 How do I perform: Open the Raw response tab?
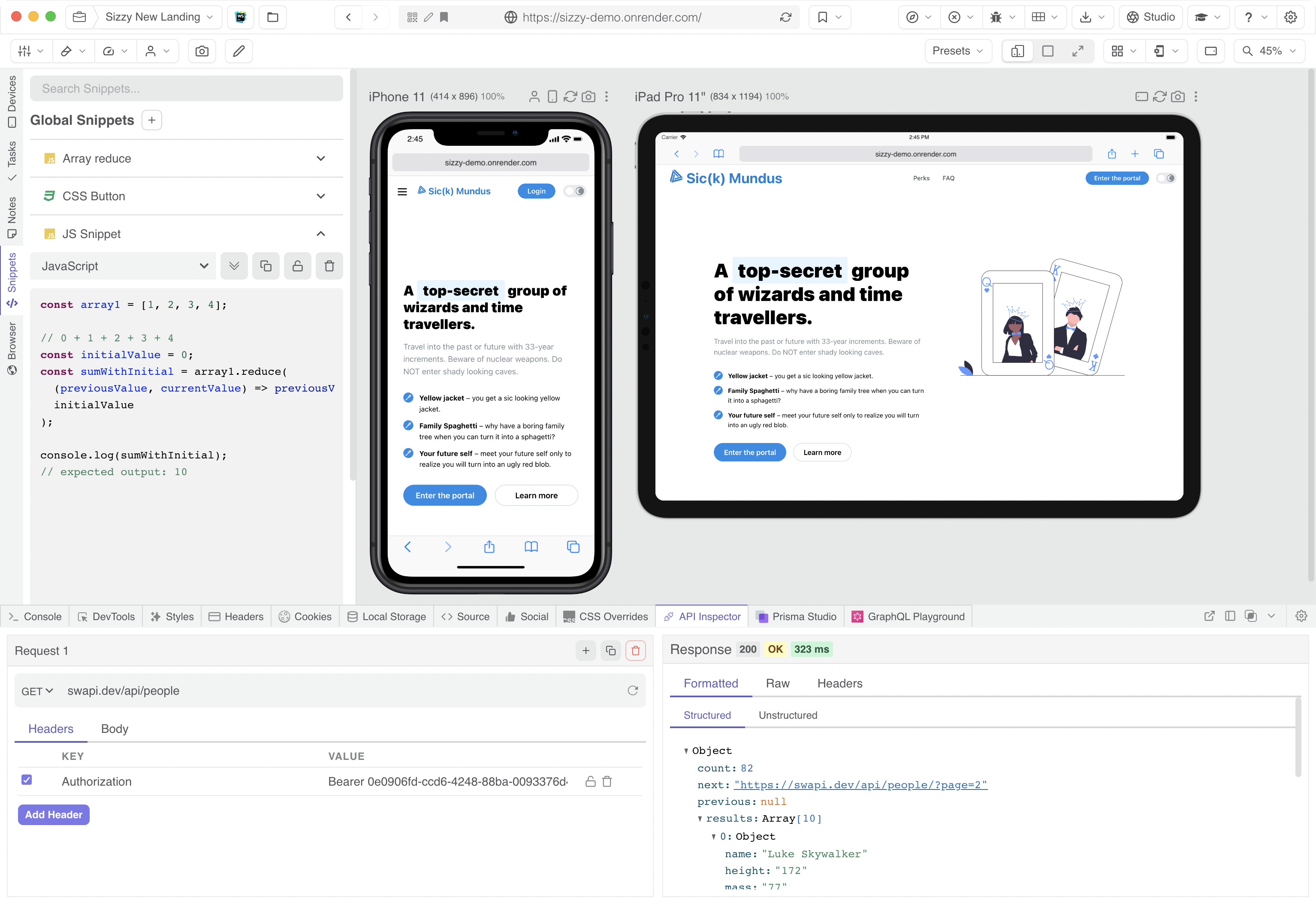pos(777,684)
